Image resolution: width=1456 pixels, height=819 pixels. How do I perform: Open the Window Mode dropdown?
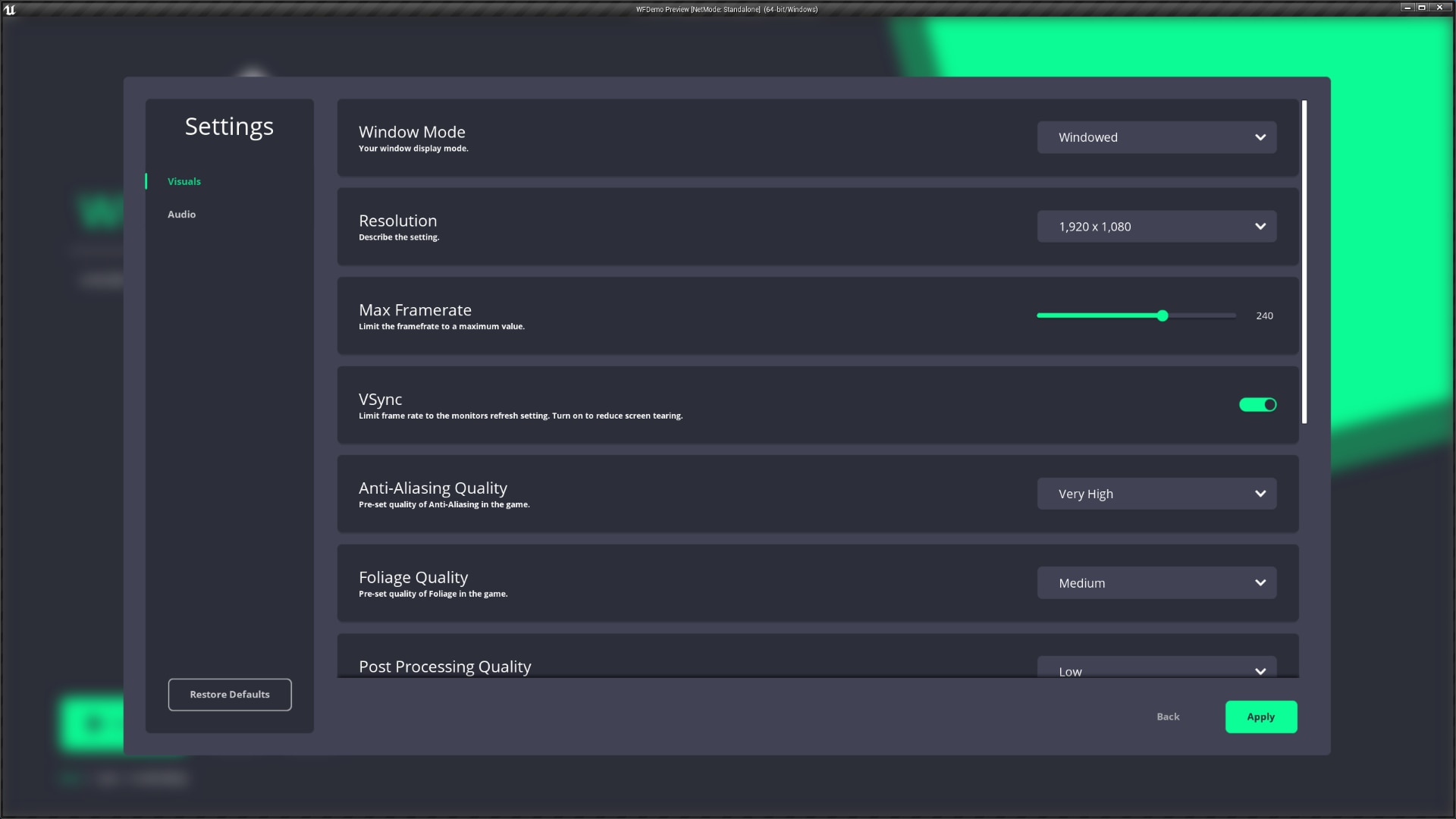click(1156, 137)
